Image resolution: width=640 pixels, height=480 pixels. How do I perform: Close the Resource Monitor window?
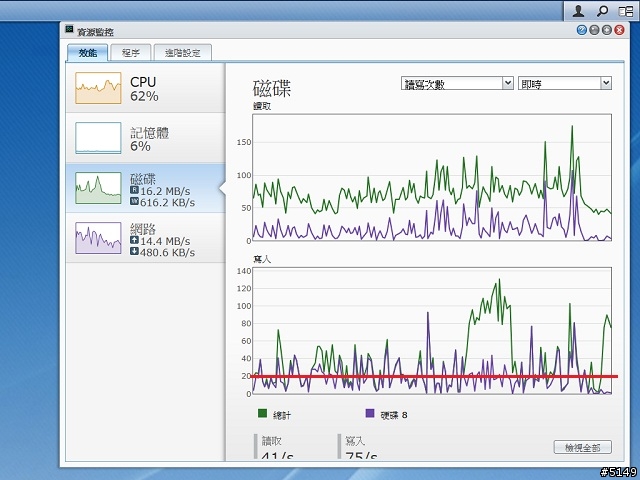coord(620,30)
